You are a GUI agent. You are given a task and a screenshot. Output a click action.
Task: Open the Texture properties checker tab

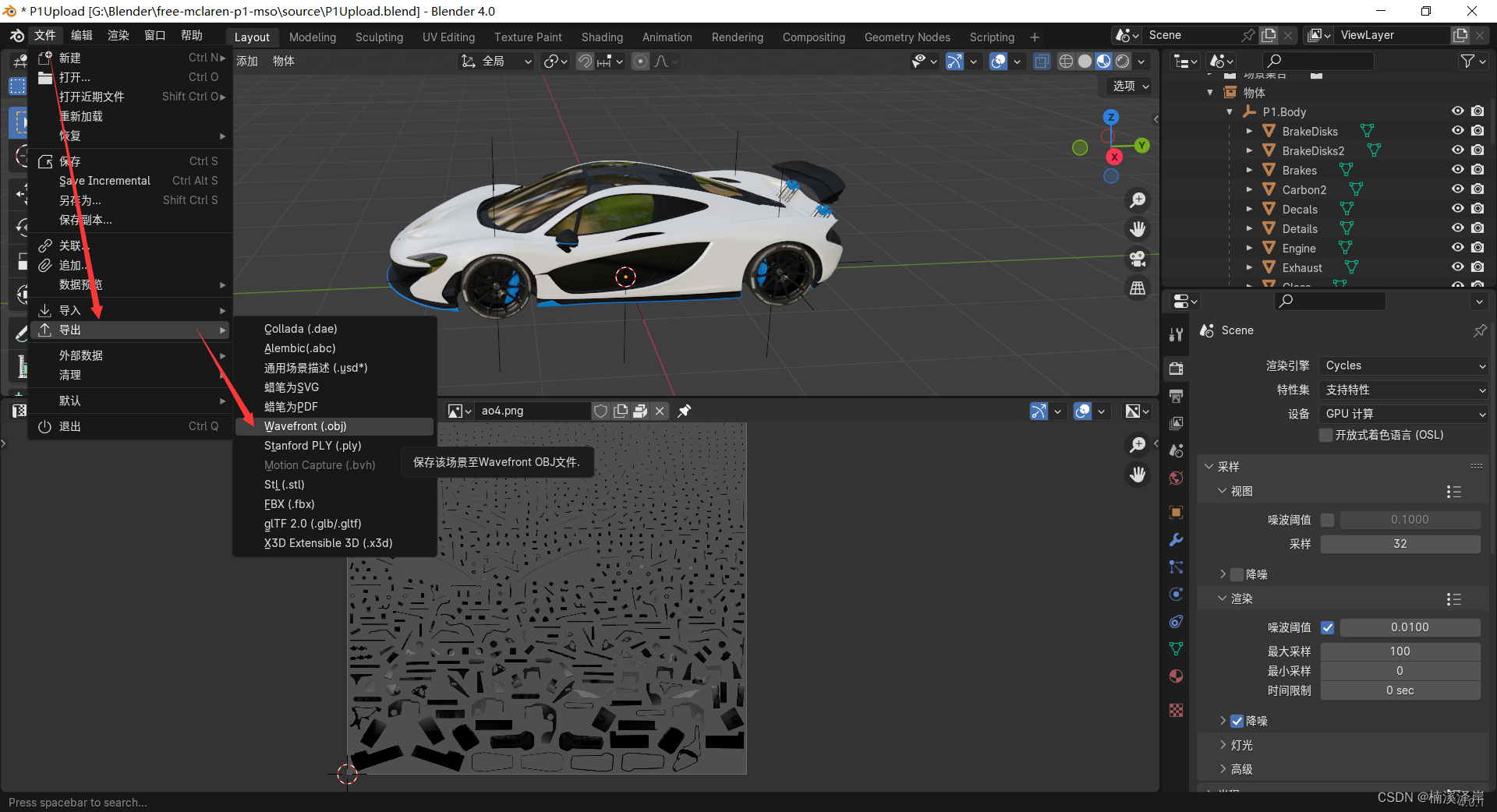[x=1177, y=710]
